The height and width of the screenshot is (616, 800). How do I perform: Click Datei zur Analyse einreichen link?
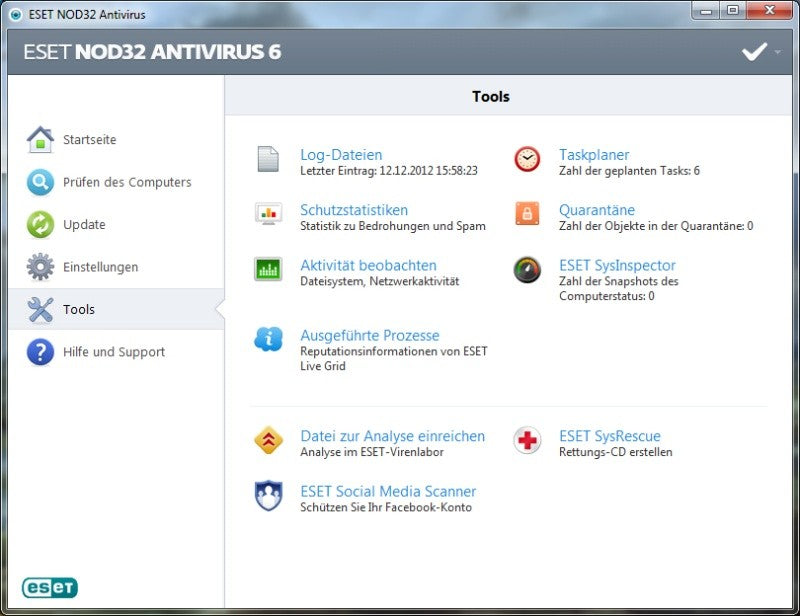(392, 436)
